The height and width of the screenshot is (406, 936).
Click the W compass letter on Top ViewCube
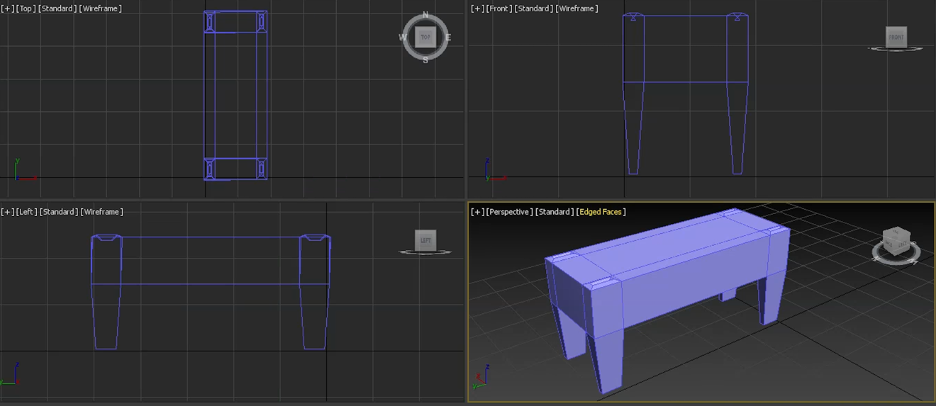point(404,38)
